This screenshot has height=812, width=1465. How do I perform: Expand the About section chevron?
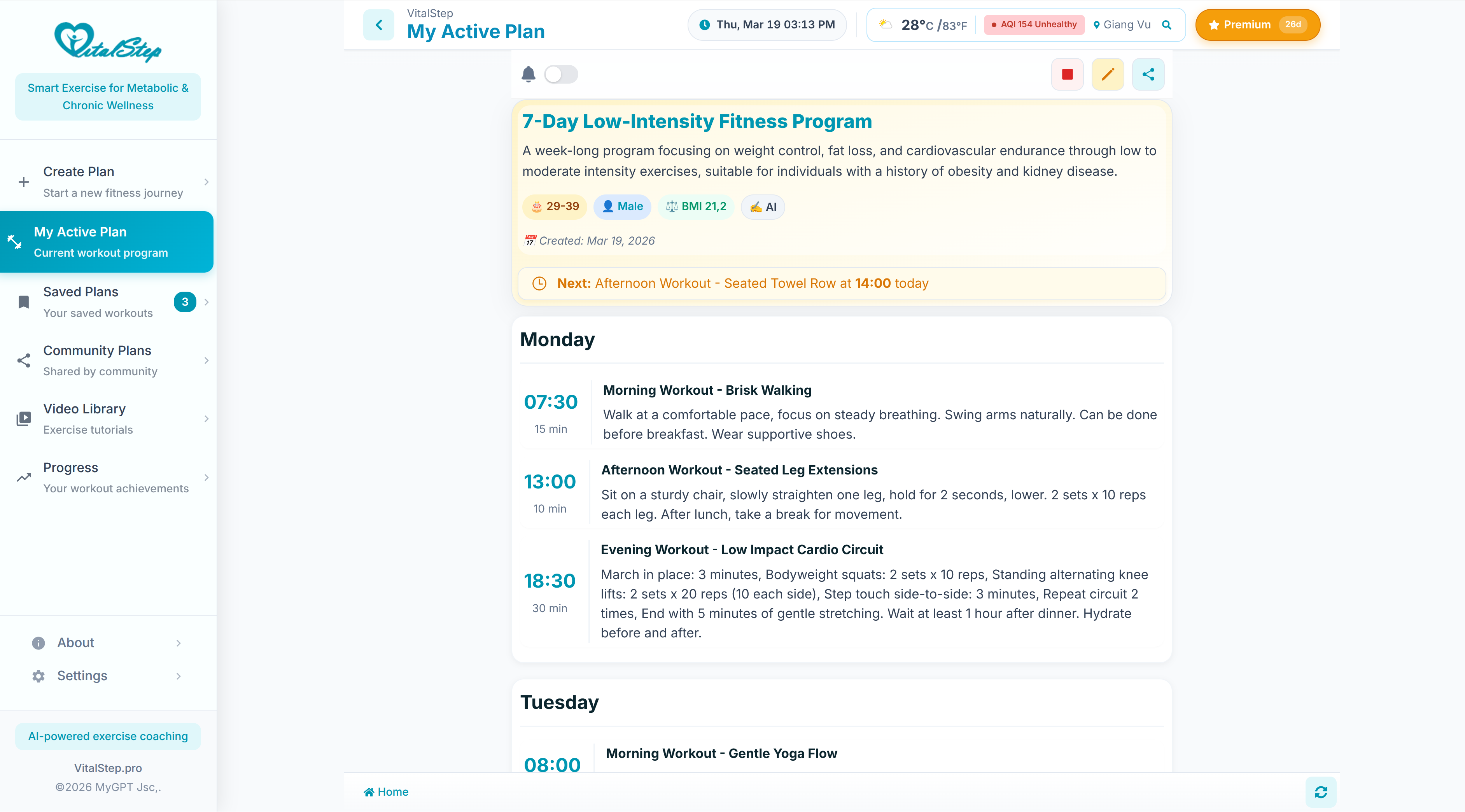[179, 642]
